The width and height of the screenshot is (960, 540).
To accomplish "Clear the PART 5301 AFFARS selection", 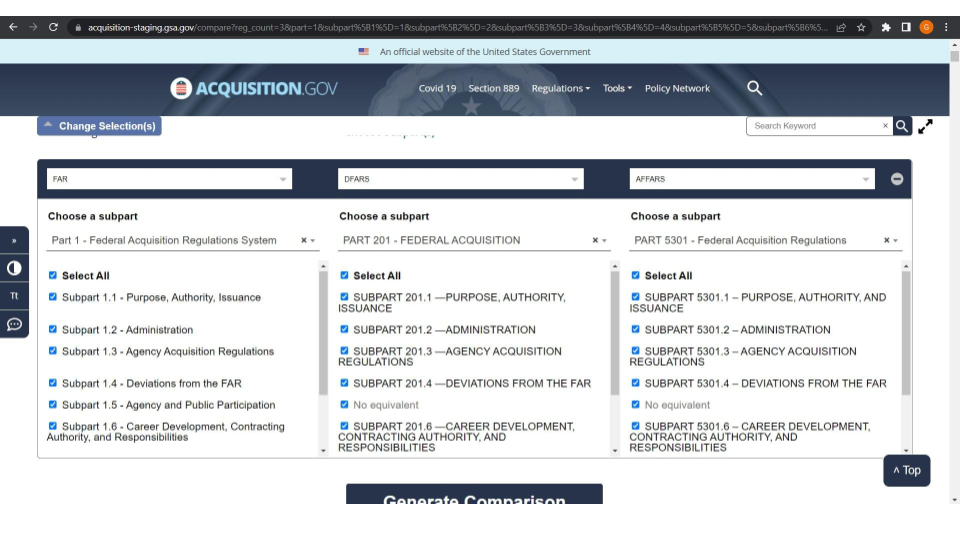I will [887, 241].
